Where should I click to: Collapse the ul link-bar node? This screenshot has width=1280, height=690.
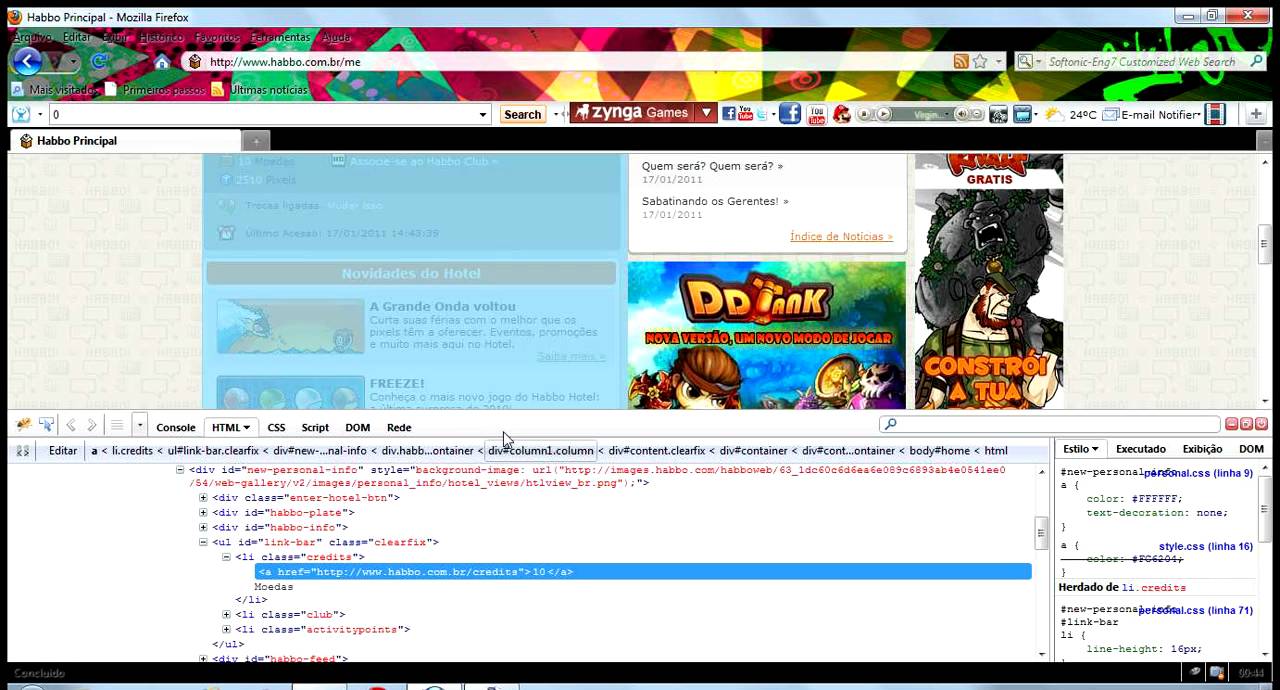203,542
